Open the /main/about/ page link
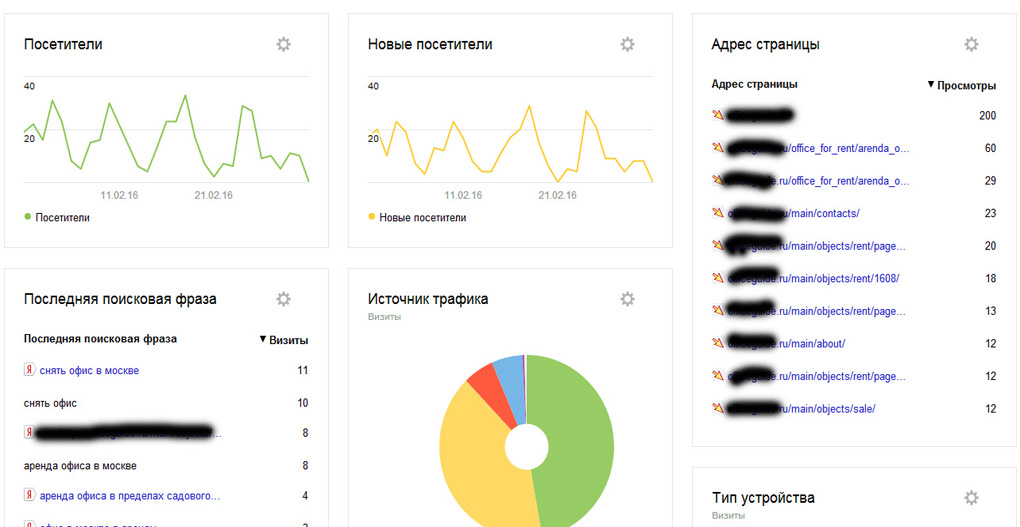This screenshot has height=527, width=1020. [x=786, y=344]
